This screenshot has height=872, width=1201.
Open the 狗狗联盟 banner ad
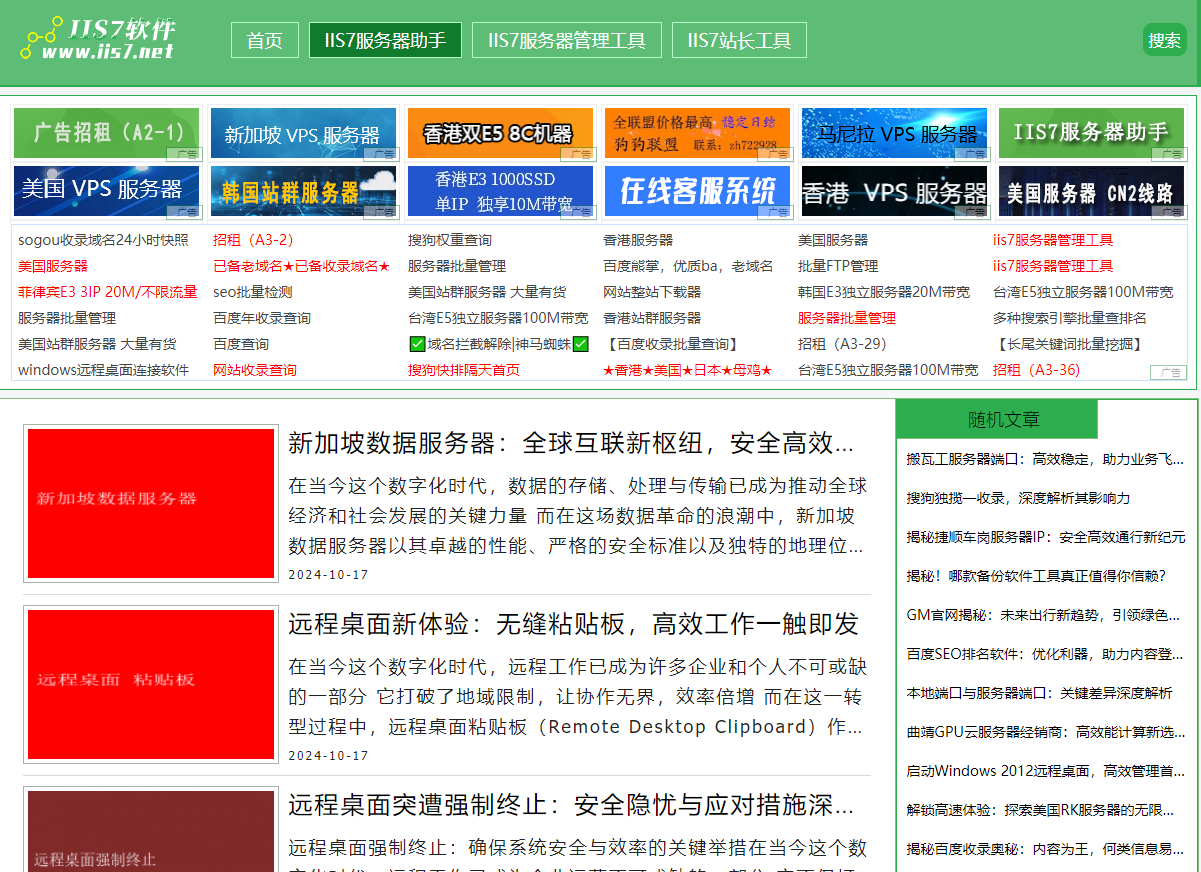697,133
